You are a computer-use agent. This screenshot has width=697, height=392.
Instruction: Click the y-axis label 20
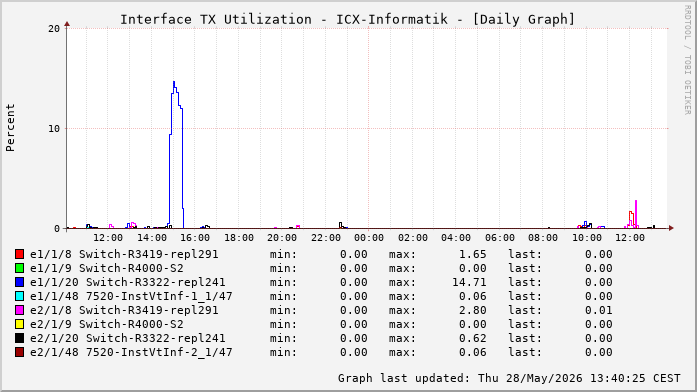[x=54, y=29]
